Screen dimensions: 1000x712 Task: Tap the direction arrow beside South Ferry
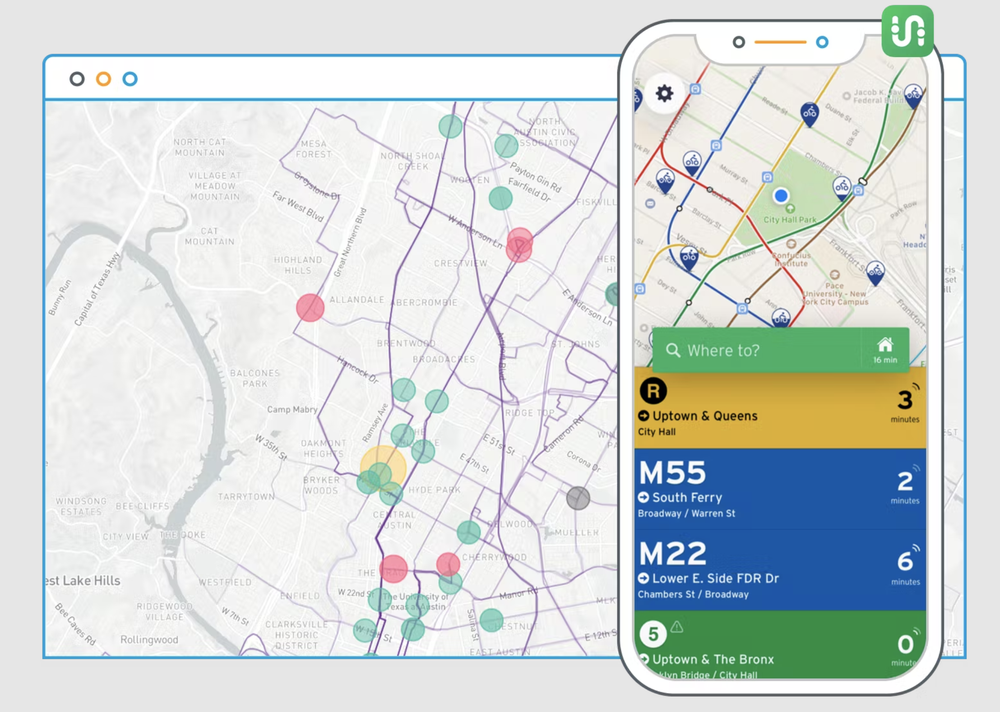[643, 498]
